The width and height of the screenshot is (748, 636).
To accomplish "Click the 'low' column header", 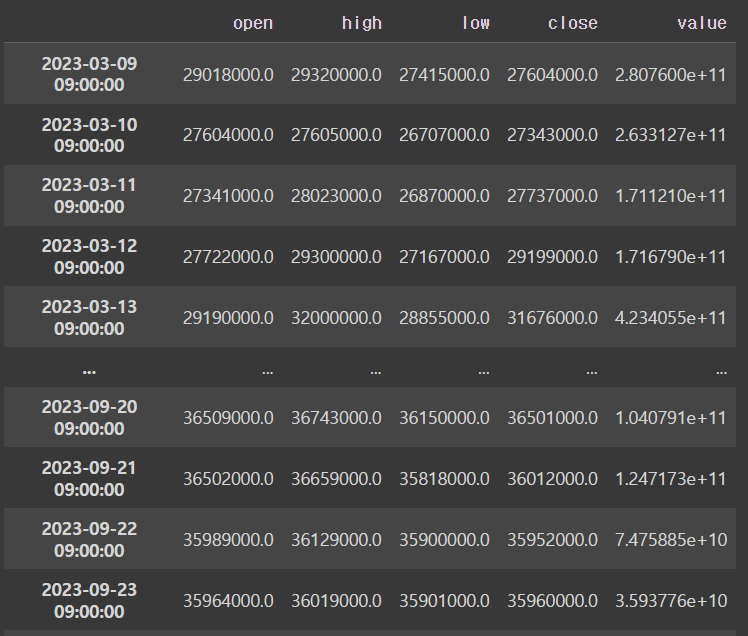I will click(x=475, y=23).
